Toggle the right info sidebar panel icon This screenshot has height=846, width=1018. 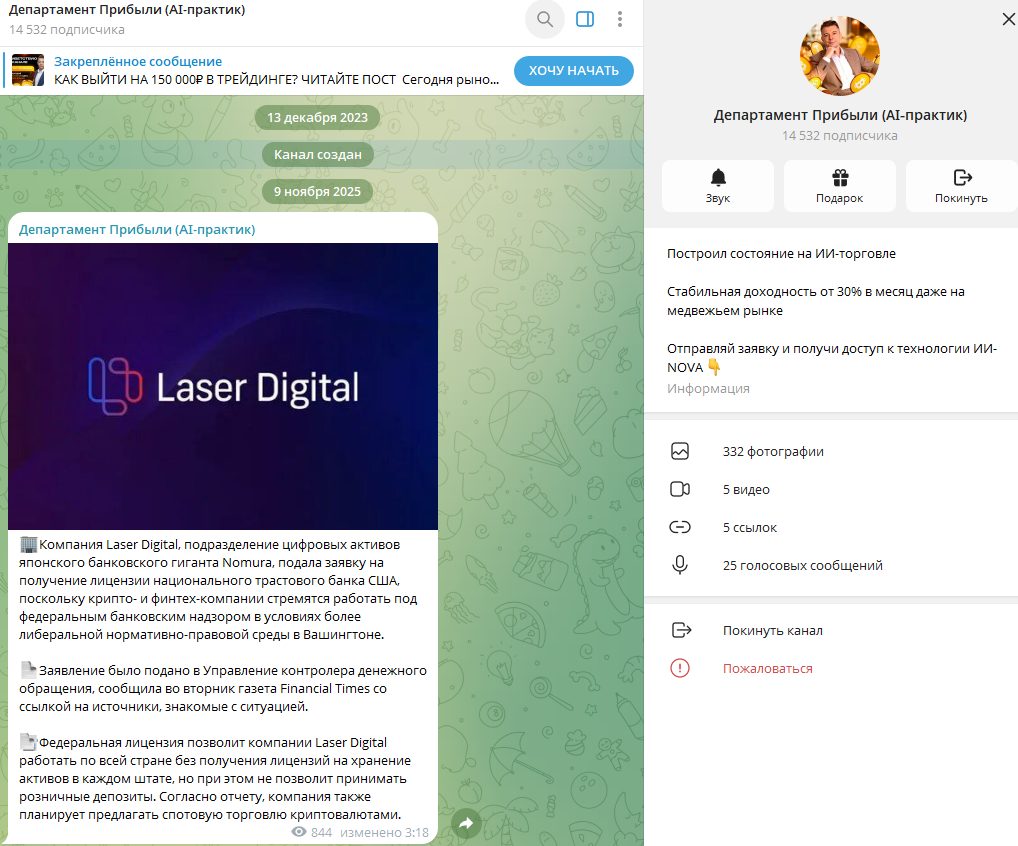coord(585,19)
